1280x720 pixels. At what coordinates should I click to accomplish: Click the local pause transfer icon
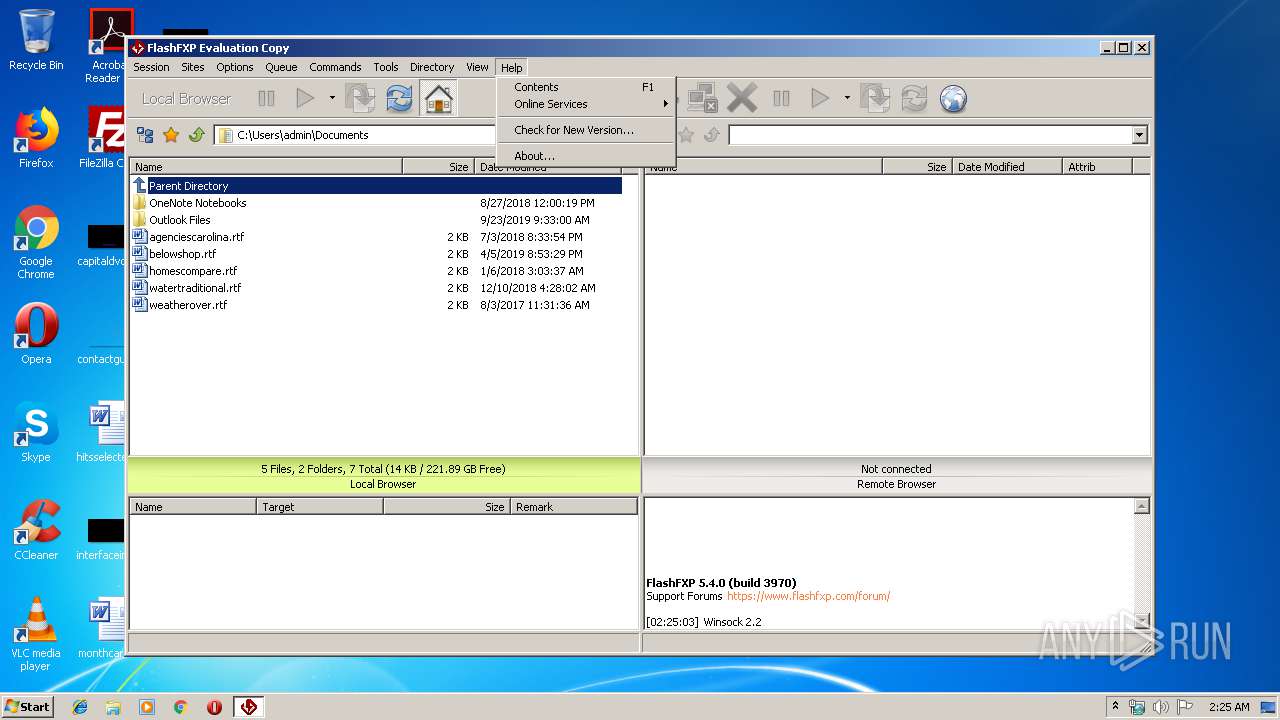266,98
